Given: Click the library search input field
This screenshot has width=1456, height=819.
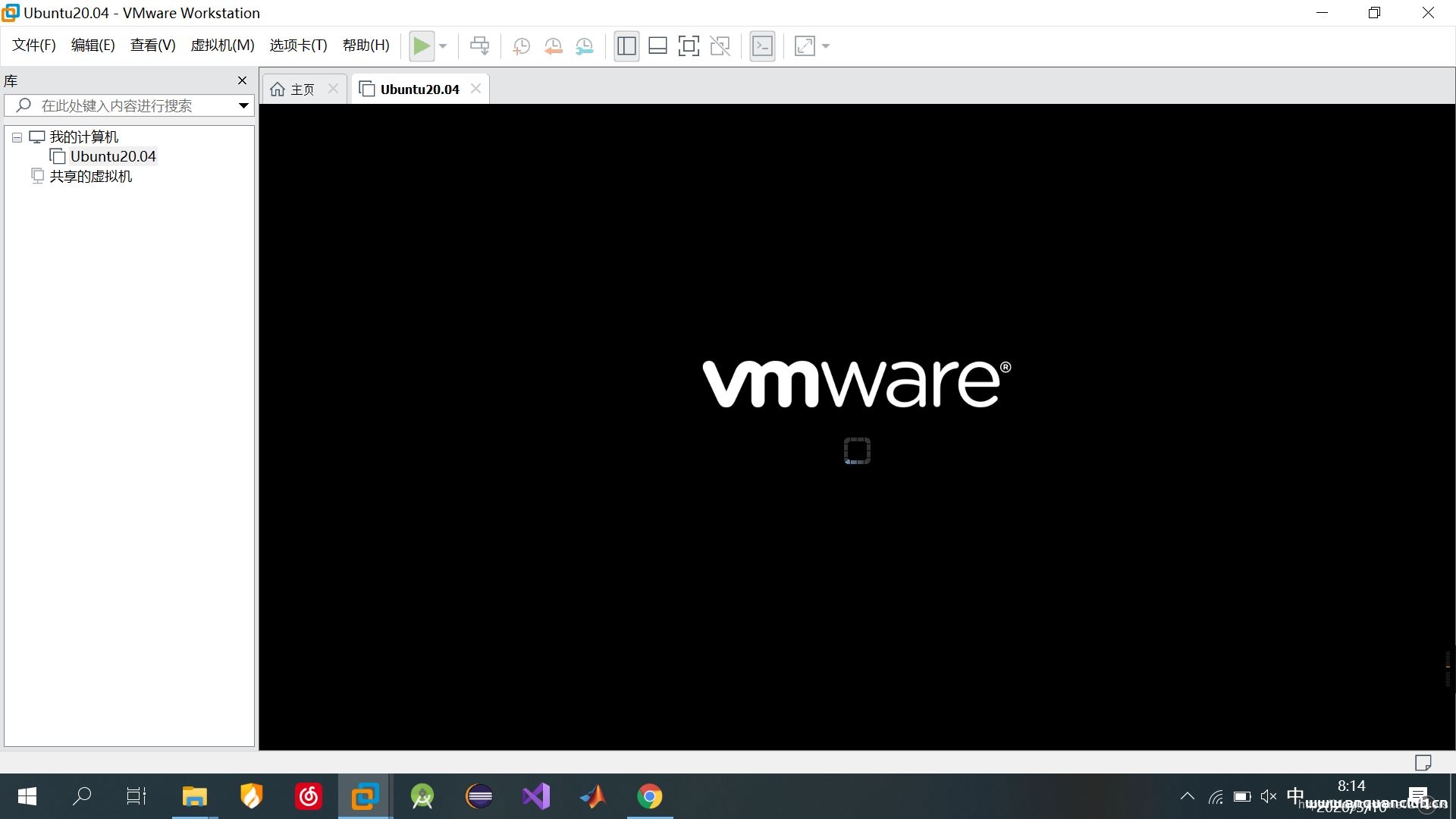Looking at the screenshot, I should click(129, 105).
